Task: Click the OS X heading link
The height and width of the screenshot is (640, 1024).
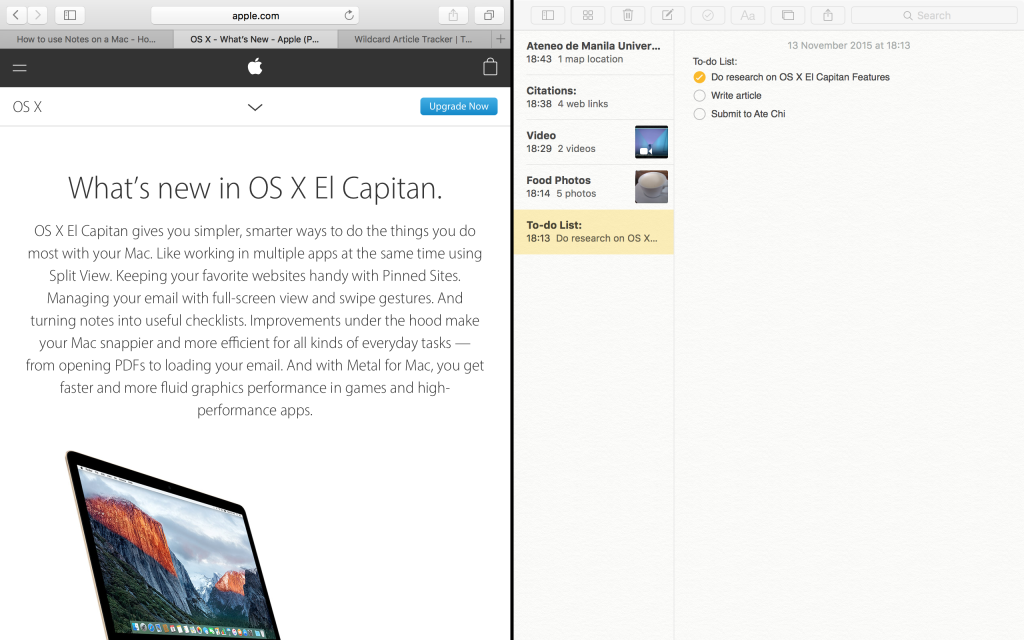Action: 27,107
